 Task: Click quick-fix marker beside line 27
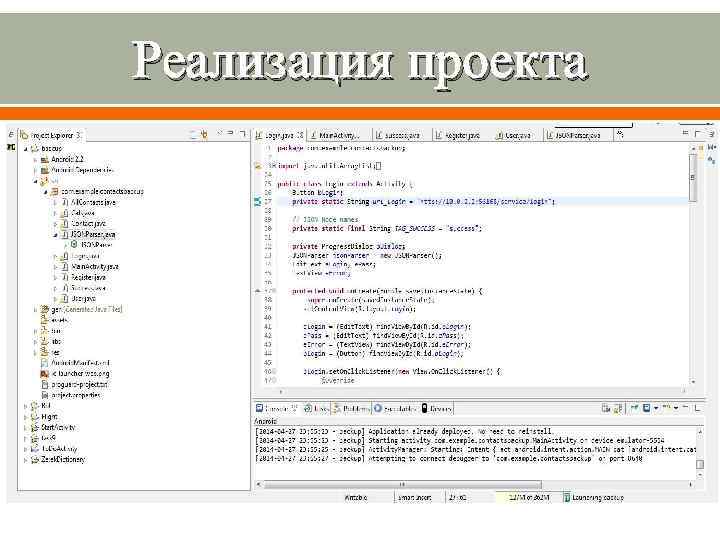click(258, 201)
